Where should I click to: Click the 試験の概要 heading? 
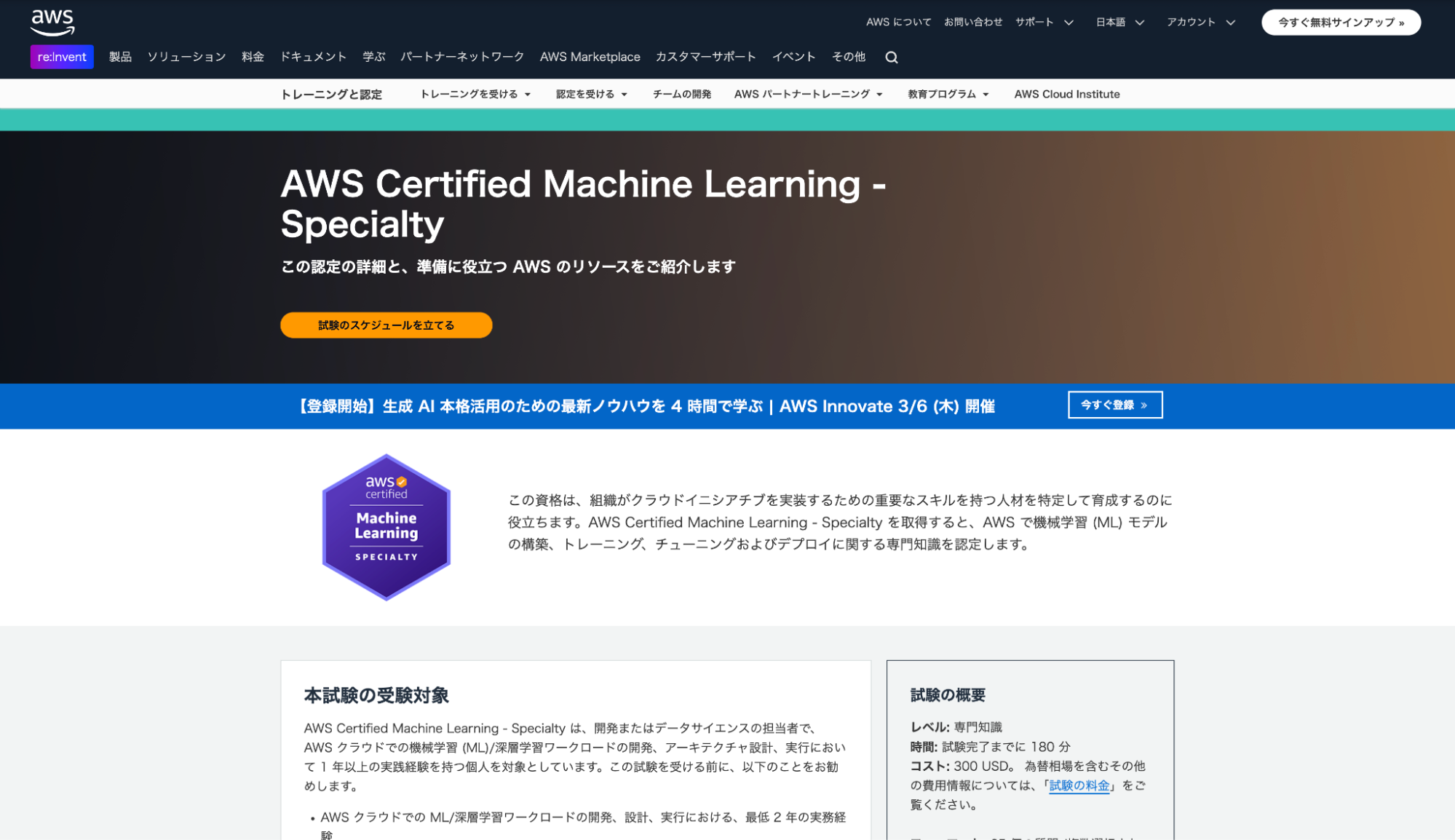coord(948,695)
